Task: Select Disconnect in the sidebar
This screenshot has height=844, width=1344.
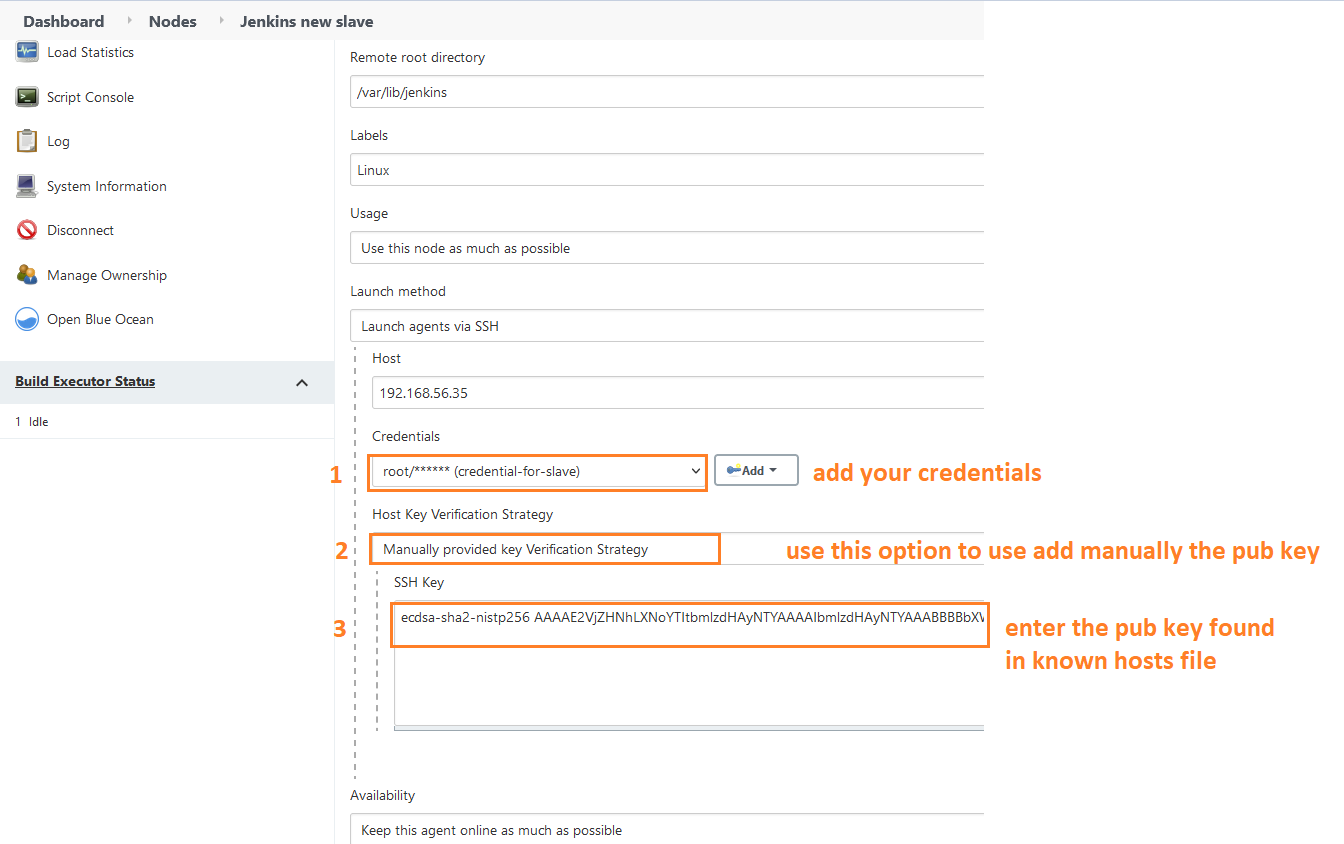Action: tap(80, 230)
